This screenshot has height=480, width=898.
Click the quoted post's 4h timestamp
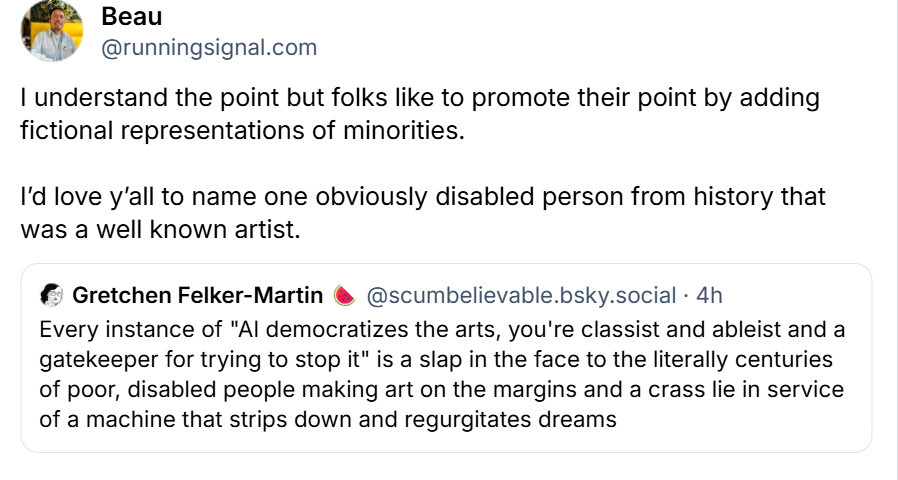coord(709,295)
